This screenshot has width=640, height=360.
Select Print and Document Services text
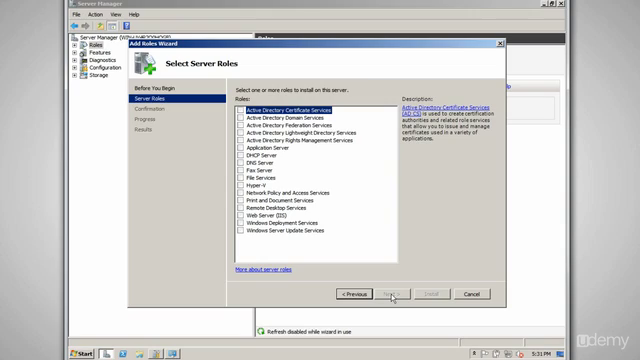[280, 200]
